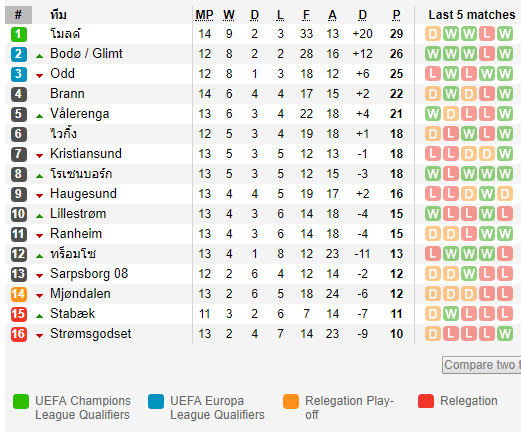Open the Ranheim team link

click(76, 234)
